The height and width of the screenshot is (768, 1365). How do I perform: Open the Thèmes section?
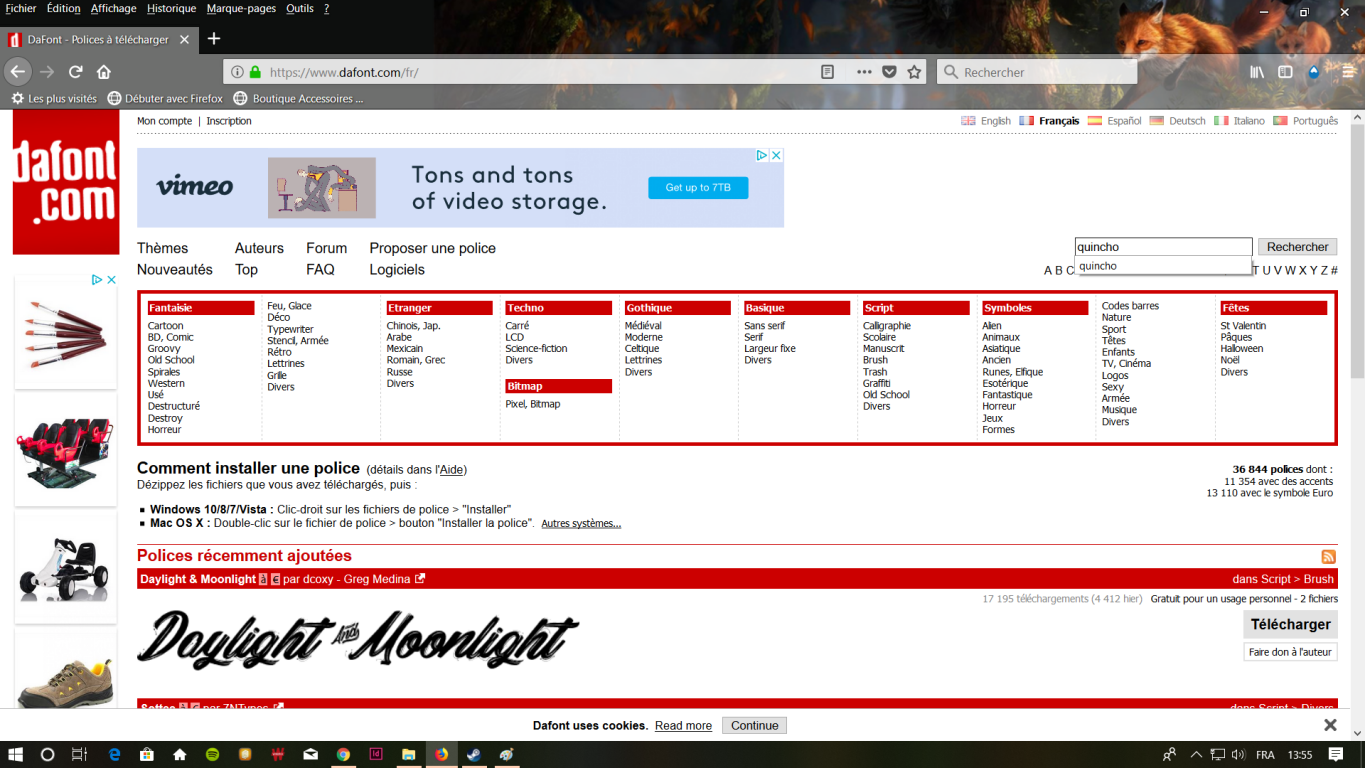[162, 248]
